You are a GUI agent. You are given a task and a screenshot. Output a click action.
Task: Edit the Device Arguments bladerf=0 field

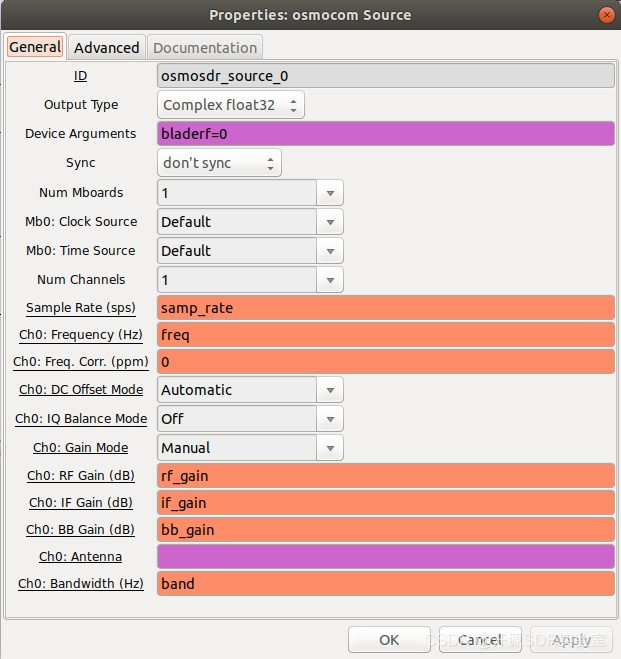[386, 134]
